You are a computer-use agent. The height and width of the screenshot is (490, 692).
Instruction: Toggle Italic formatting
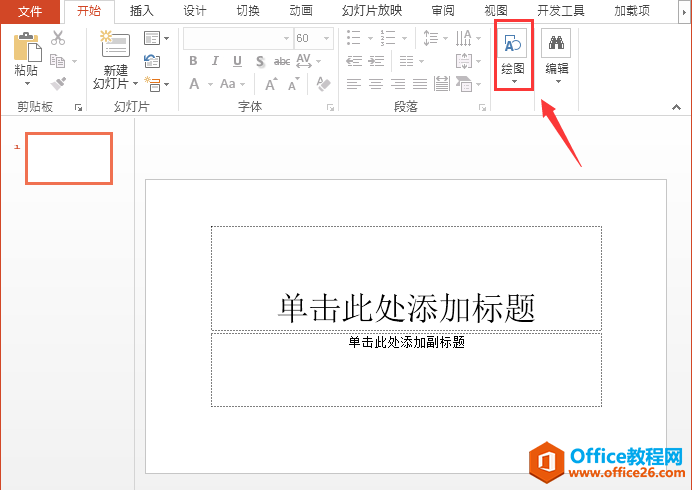(x=215, y=61)
